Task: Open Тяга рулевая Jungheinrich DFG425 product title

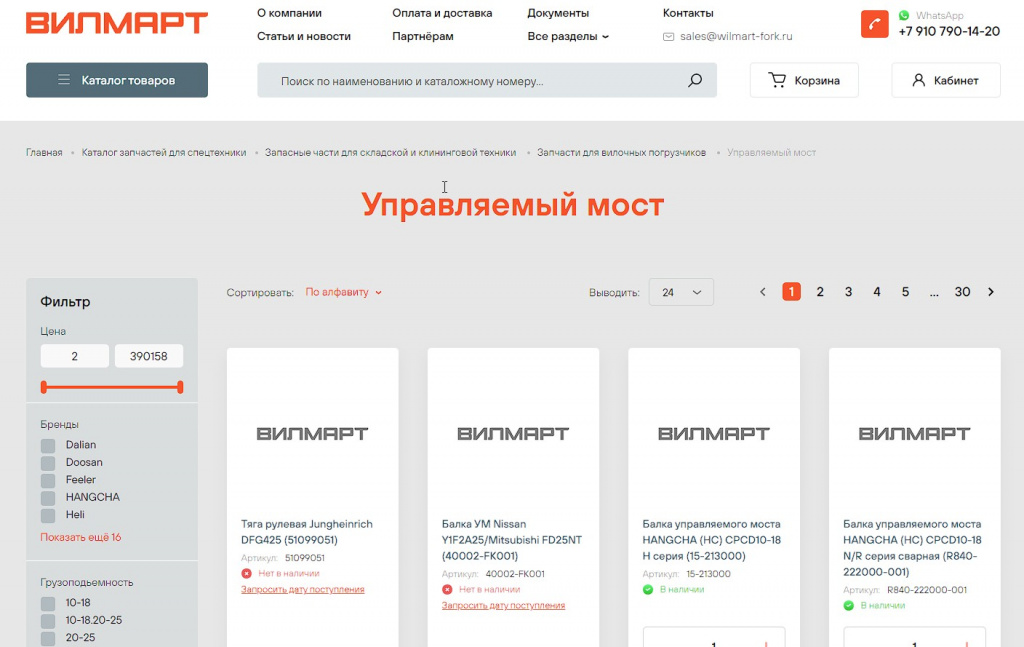Action: pyautogui.click(x=307, y=532)
